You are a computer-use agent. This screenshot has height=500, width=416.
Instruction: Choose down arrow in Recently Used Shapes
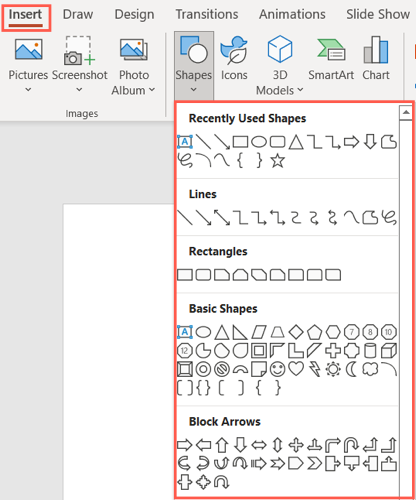[x=370, y=142]
